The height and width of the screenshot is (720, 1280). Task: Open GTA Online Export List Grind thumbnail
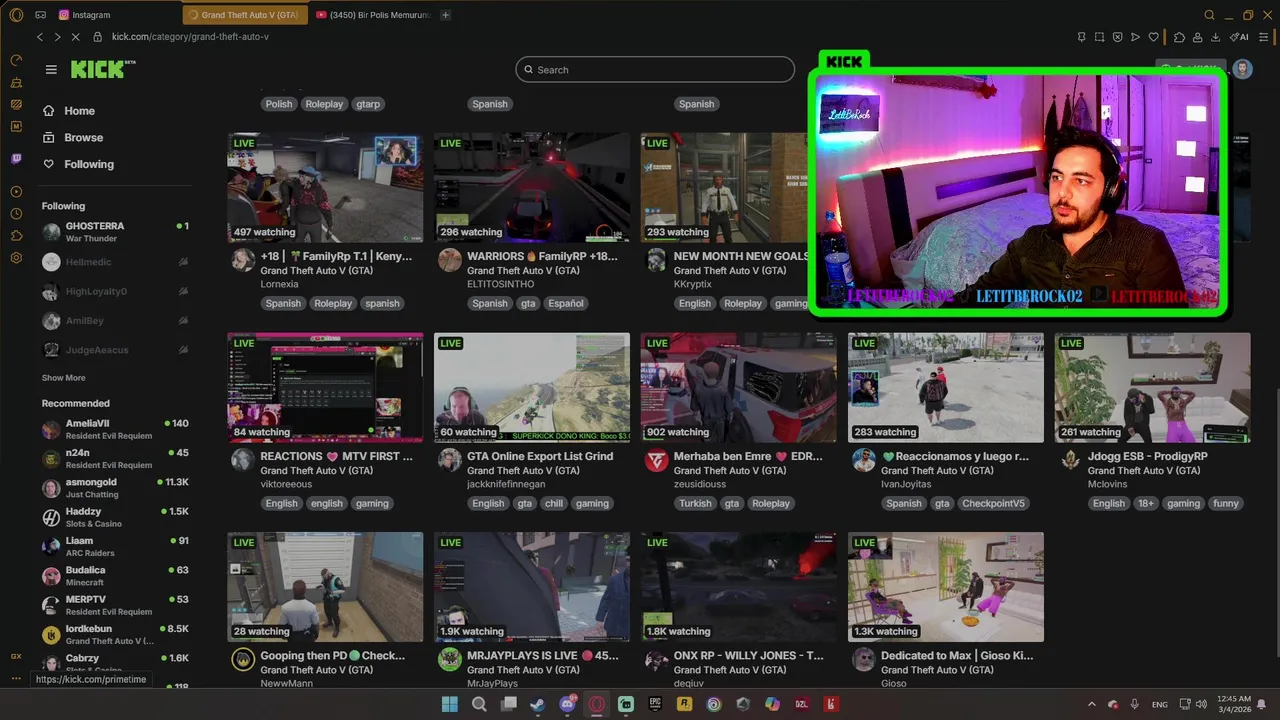tap(532, 388)
